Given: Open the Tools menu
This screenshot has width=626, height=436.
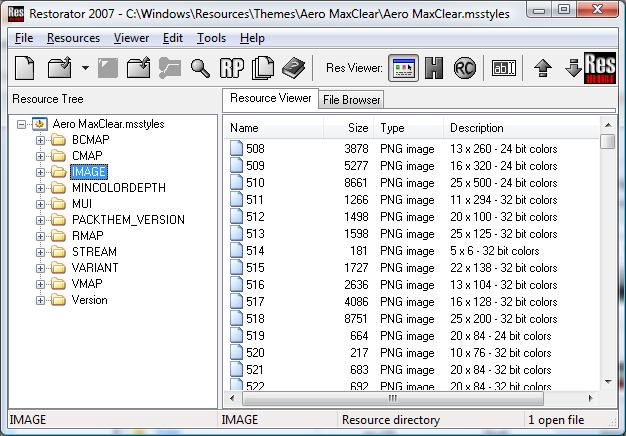Looking at the screenshot, I should pos(211,38).
